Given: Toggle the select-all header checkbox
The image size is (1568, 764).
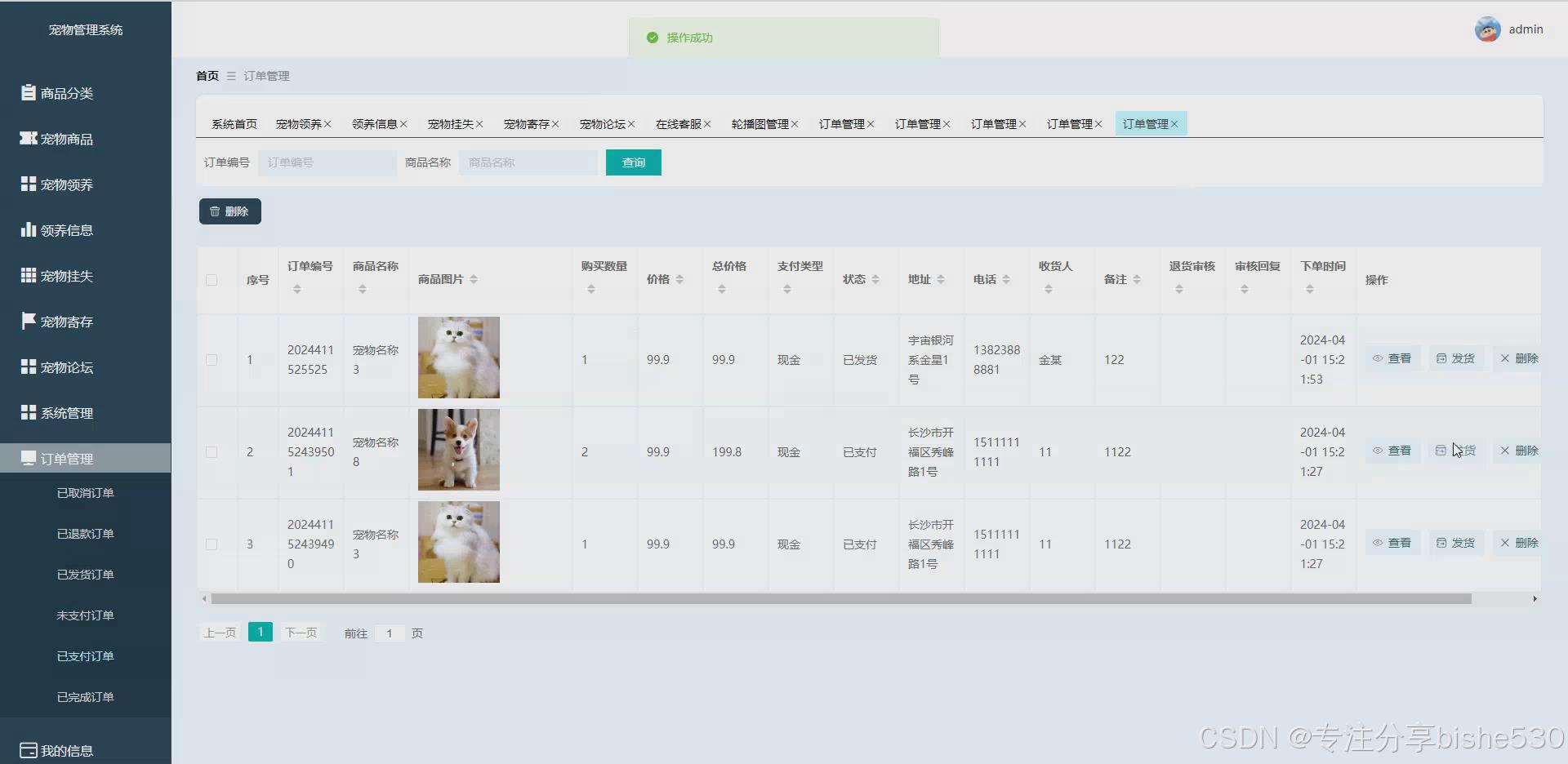Looking at the screenshot, I should 212,280.
